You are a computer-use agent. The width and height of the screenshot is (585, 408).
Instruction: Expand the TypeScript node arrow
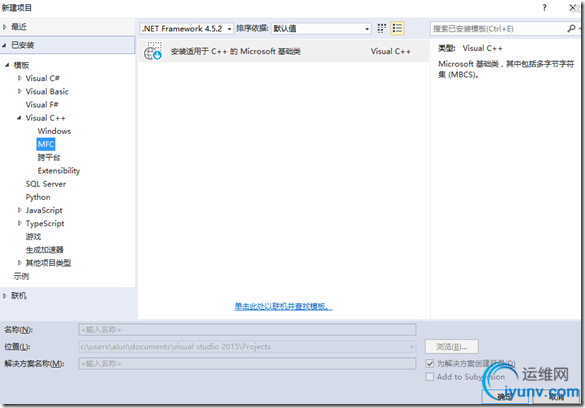point(19,223)
